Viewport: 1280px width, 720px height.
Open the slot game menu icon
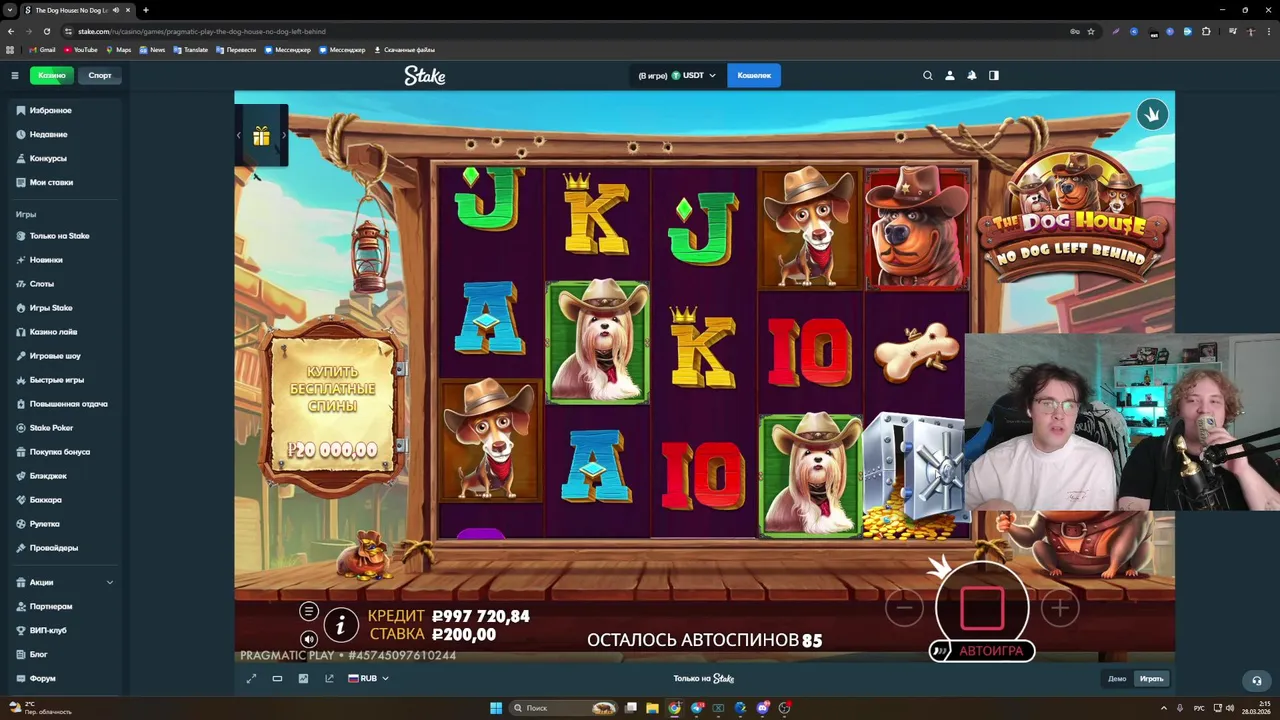[x=308, y=611]
